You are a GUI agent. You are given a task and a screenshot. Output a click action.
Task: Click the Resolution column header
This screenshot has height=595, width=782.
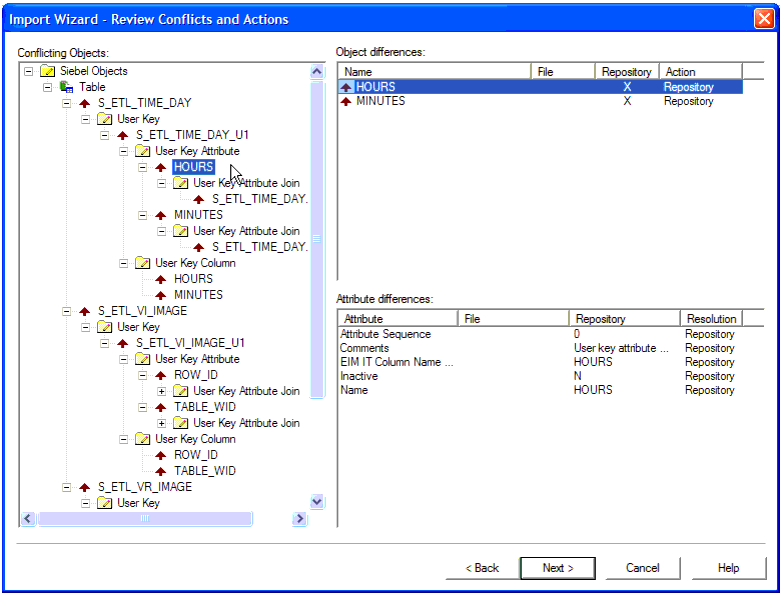[712, 319]
